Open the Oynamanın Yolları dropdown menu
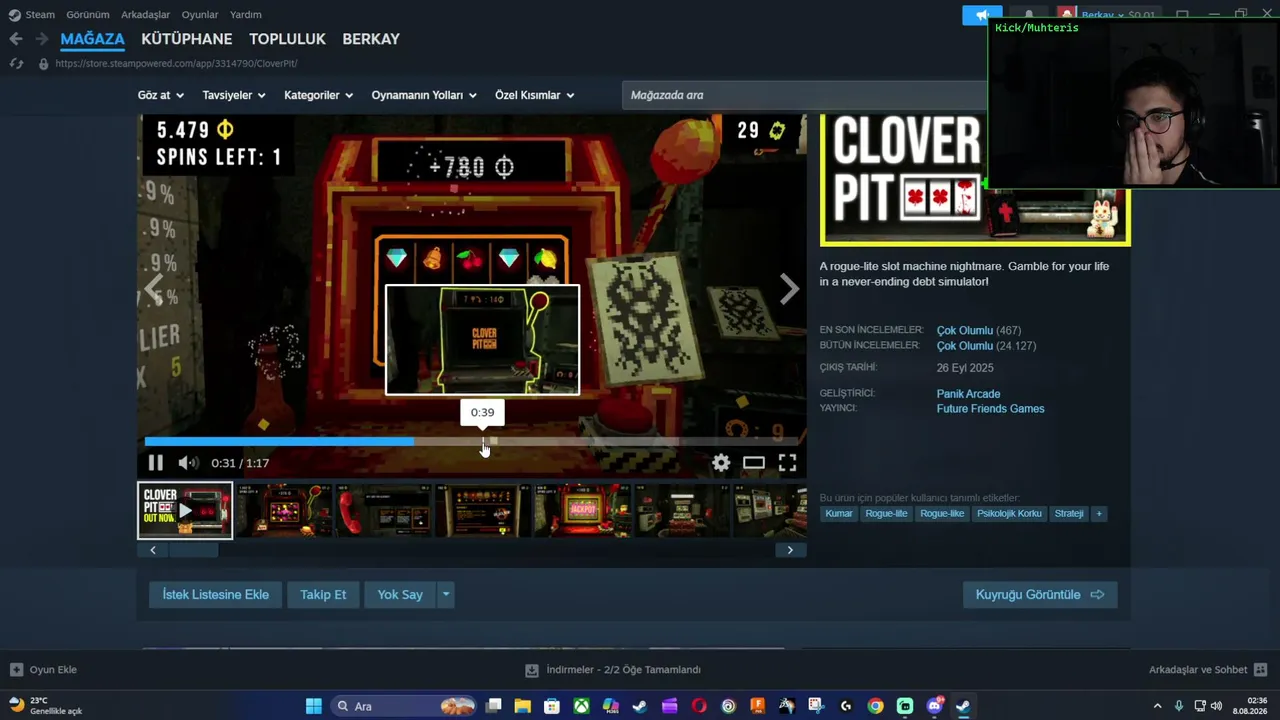This screenshot has width=1280, height=720. [424, 95]
